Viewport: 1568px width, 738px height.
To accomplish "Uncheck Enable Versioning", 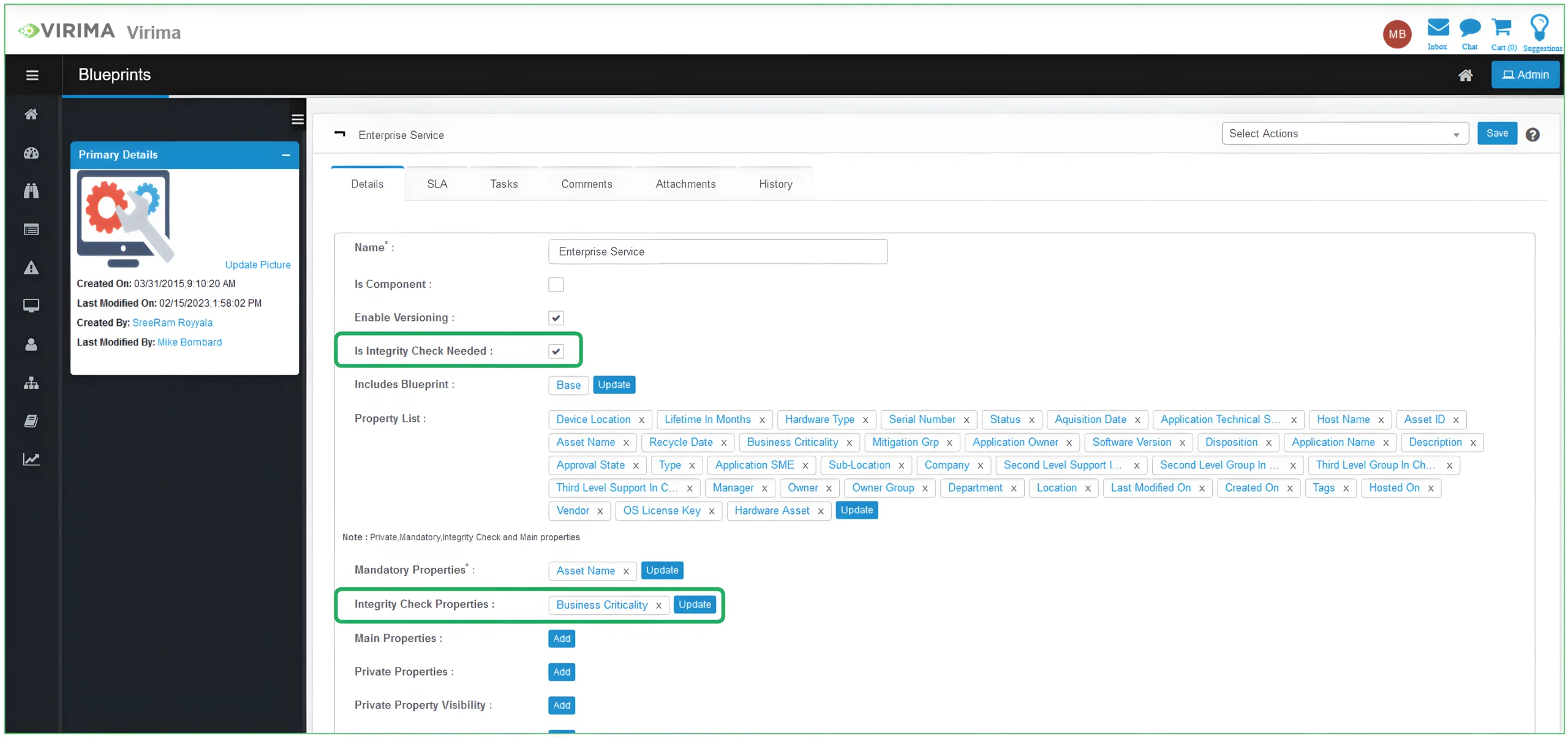I will [555, 318].
